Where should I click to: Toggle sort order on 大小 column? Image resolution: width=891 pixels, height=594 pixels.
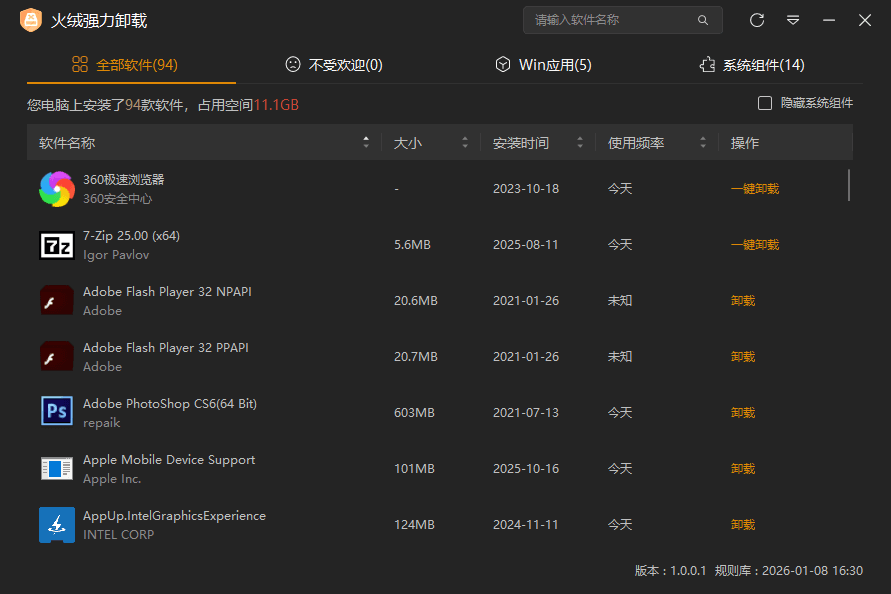[463, 142]
